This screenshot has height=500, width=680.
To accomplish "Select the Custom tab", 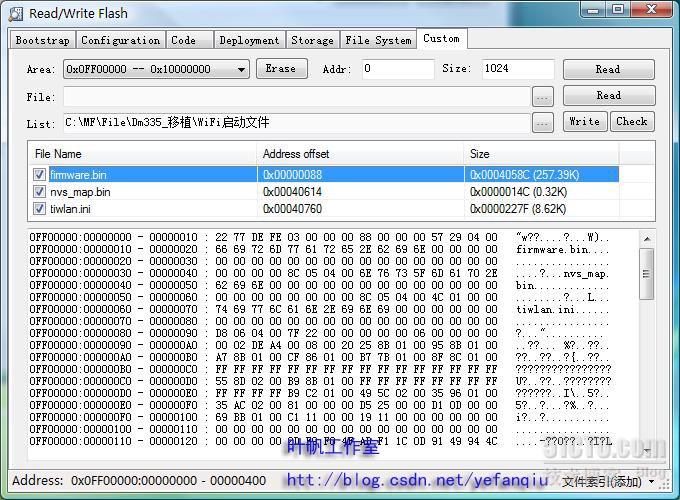I will [441, 39].
